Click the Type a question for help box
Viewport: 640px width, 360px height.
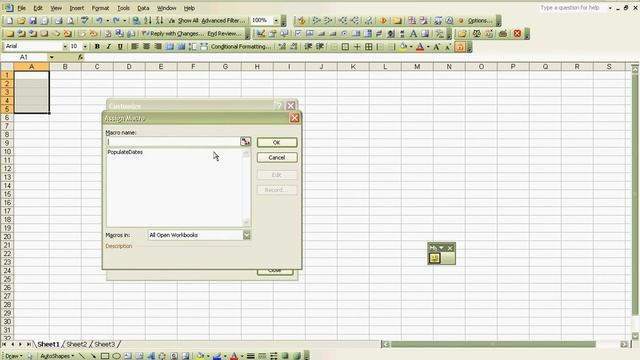click(573, 8)
